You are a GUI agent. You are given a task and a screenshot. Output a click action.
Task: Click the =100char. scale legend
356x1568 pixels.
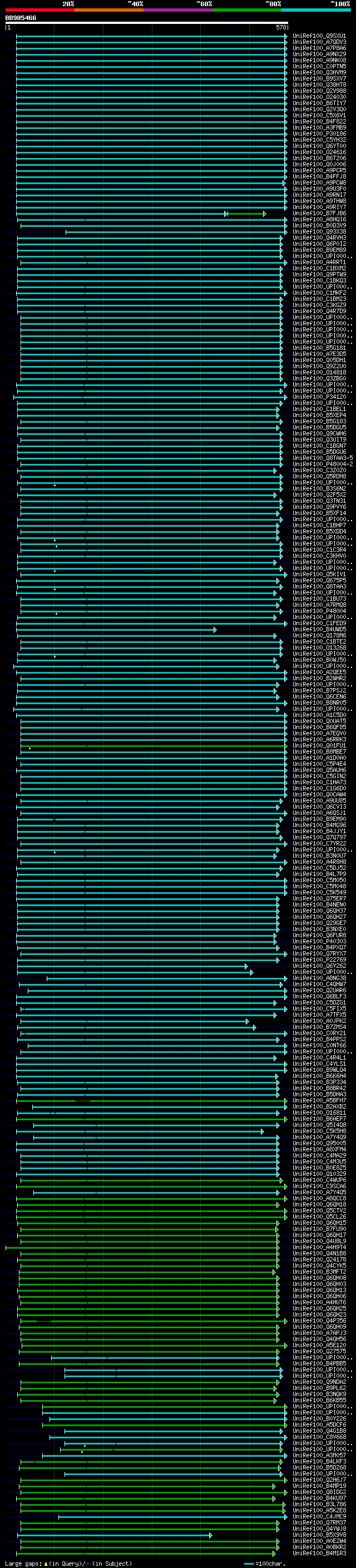264,1563
